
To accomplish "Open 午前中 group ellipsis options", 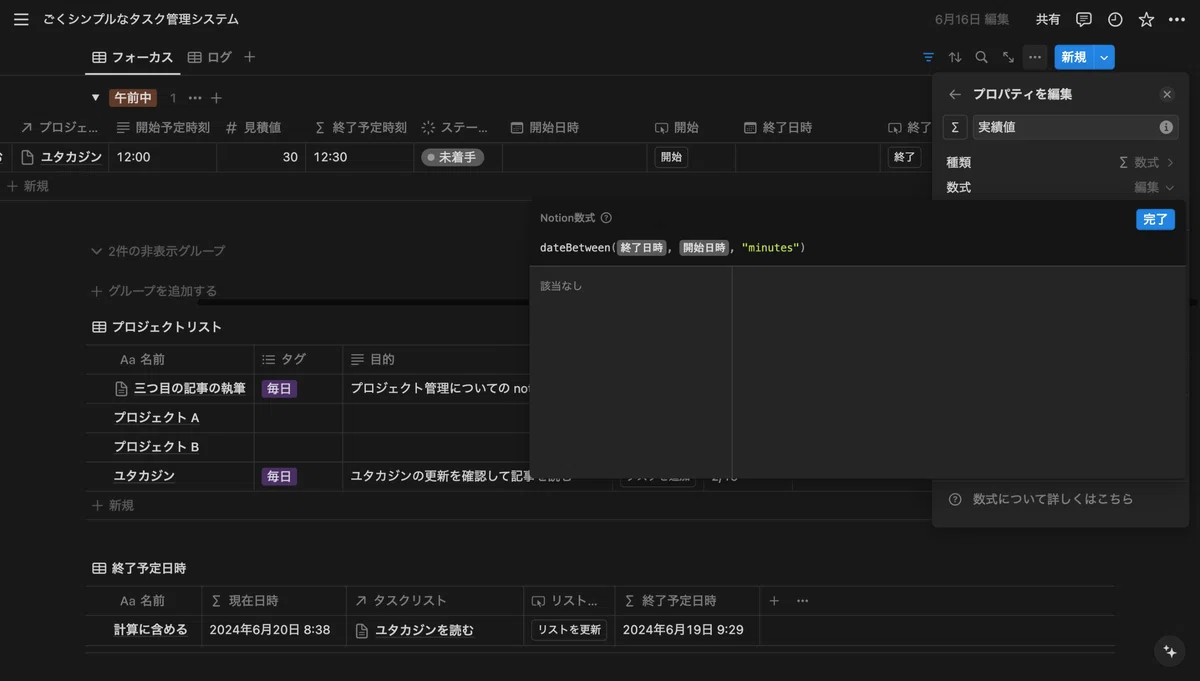I will point(195,98).
